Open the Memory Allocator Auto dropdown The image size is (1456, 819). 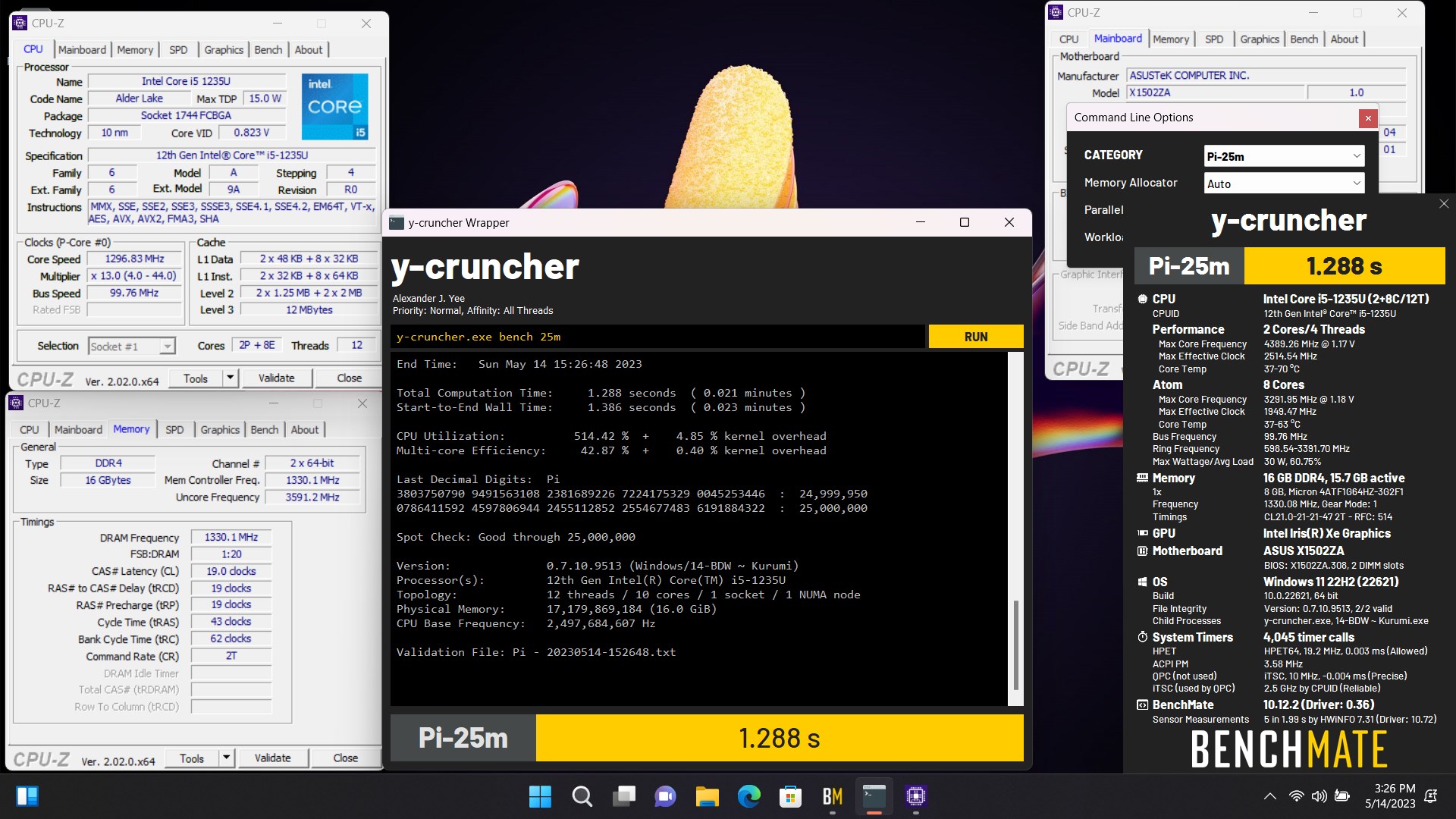(1284, 184)
